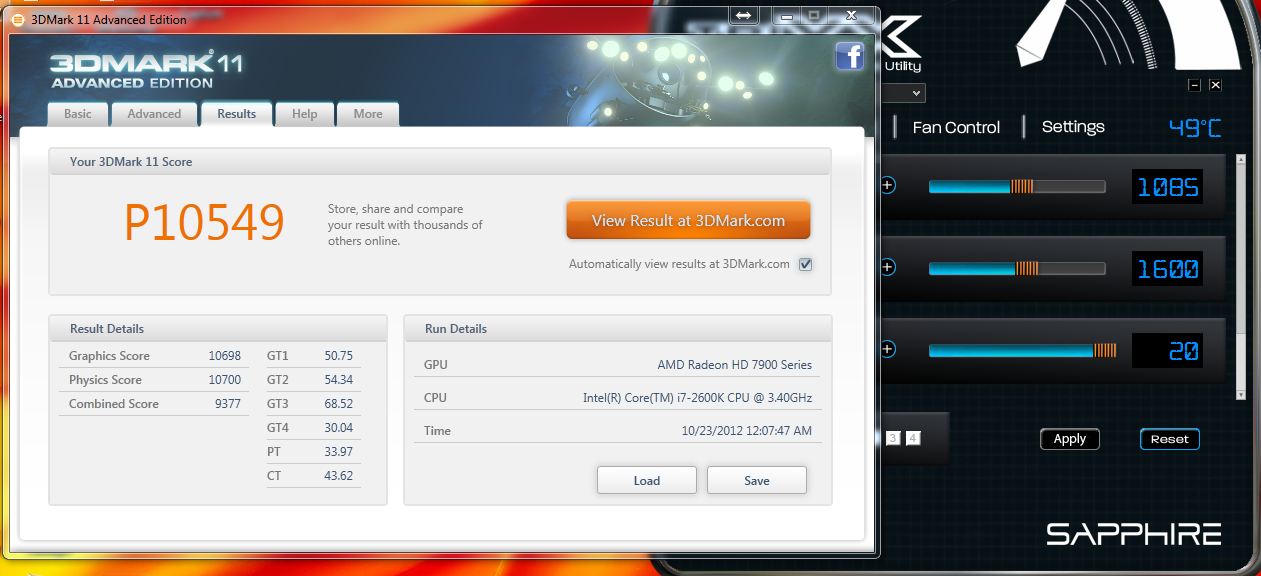Click the GT2 value '54.34'
The height and width of the screenshot is (576, 1261).
click(338, 380)
